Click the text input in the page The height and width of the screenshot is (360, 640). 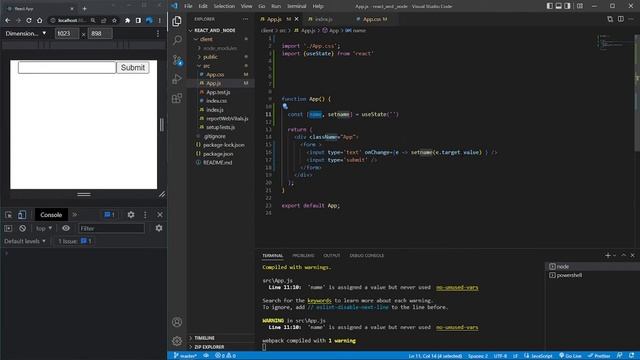67,68
